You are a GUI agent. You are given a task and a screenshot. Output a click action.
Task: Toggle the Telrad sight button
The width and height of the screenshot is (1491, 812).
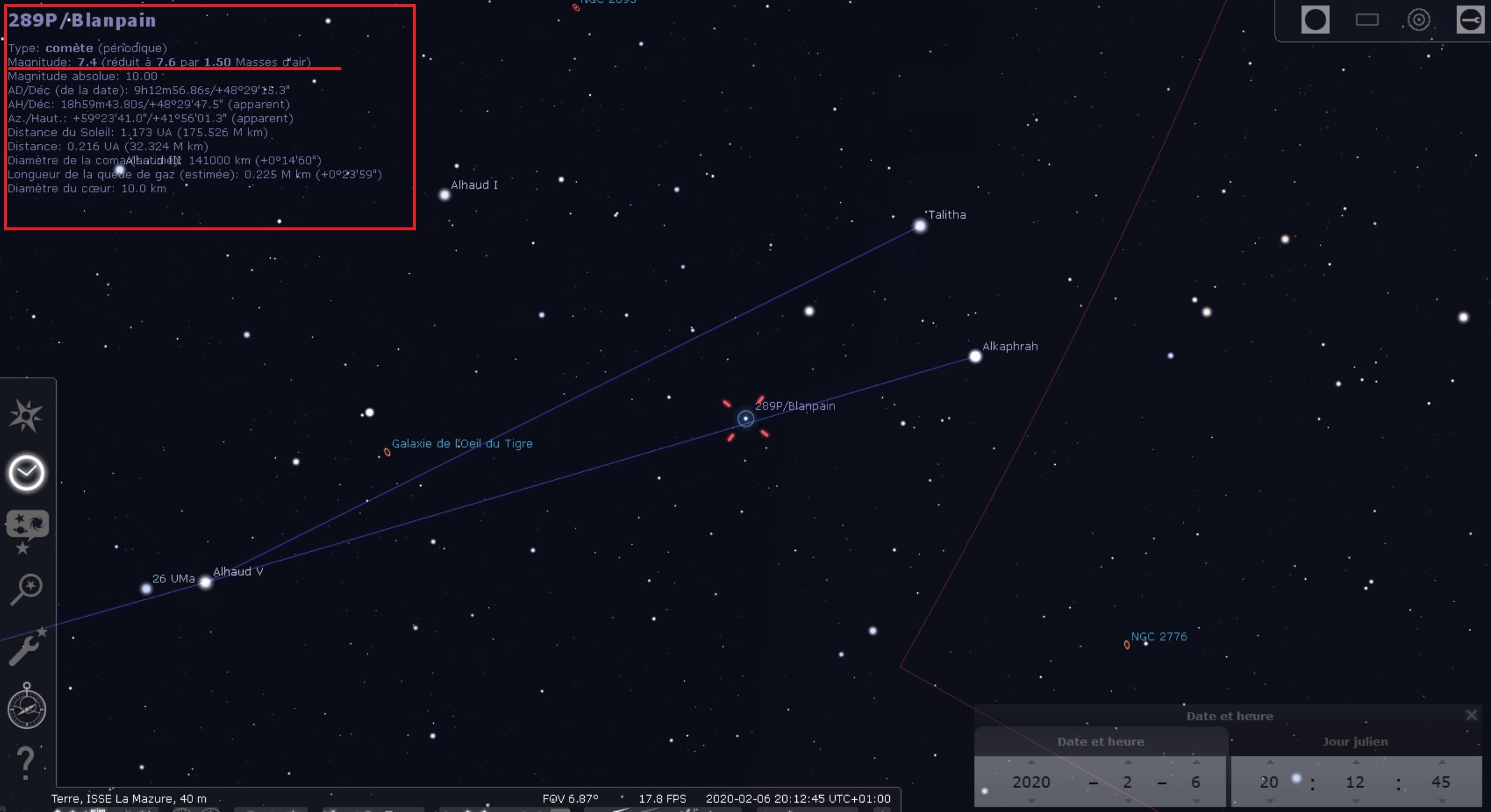[1418, 20]
